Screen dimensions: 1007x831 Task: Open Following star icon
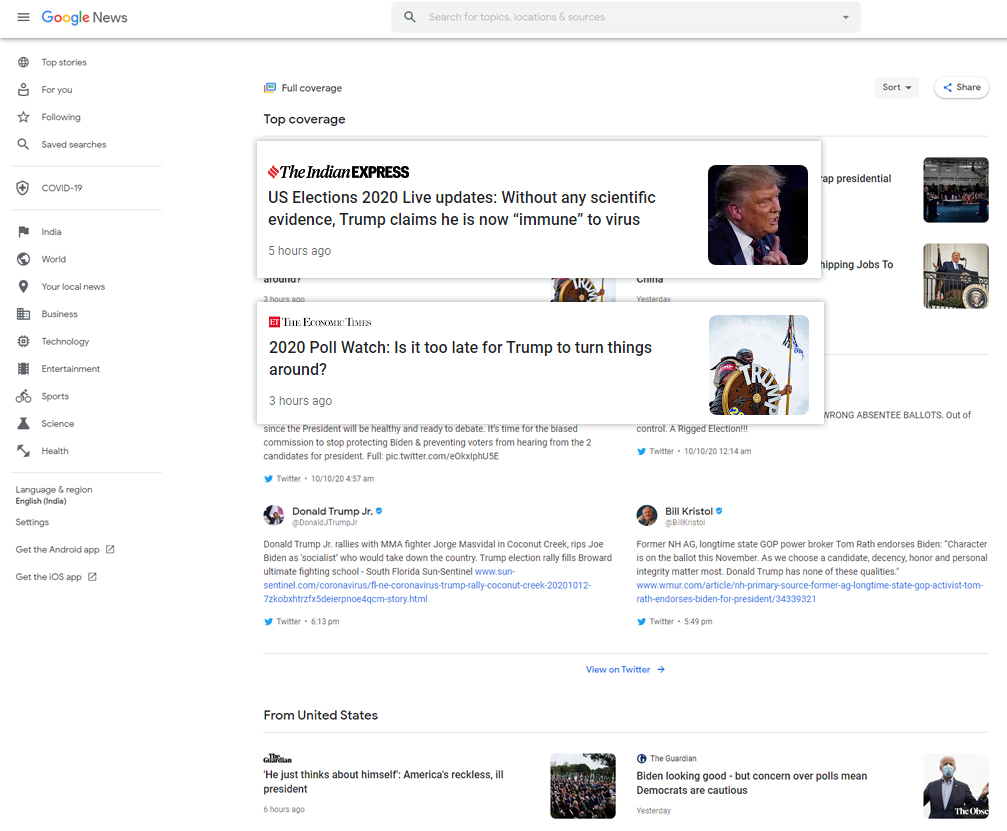(24, 117)
